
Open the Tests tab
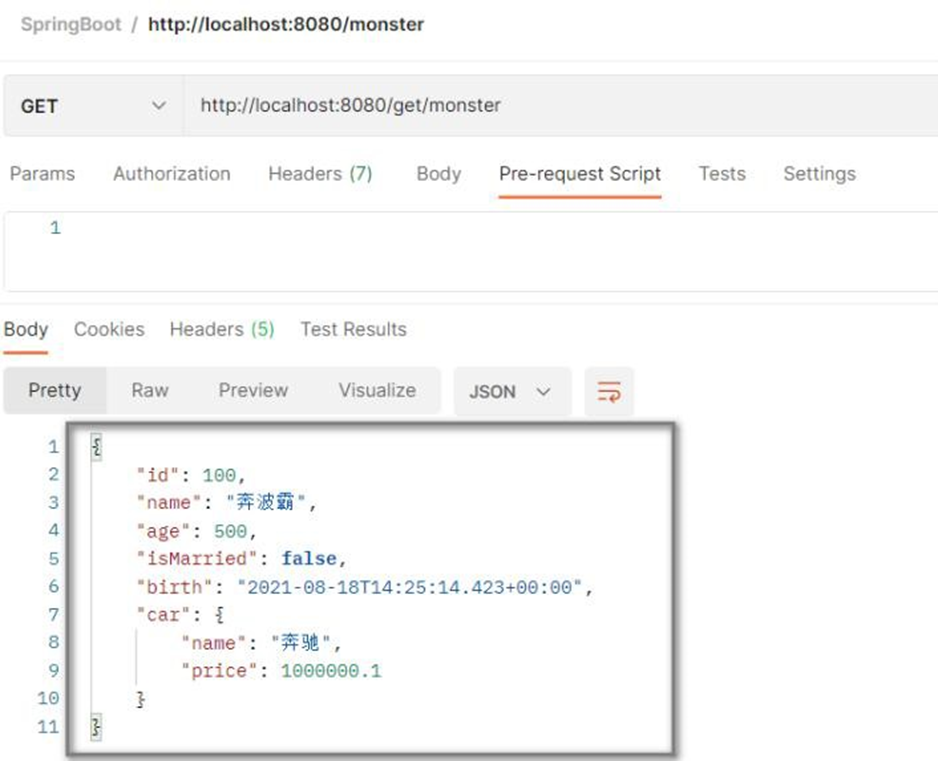[722, 174]
